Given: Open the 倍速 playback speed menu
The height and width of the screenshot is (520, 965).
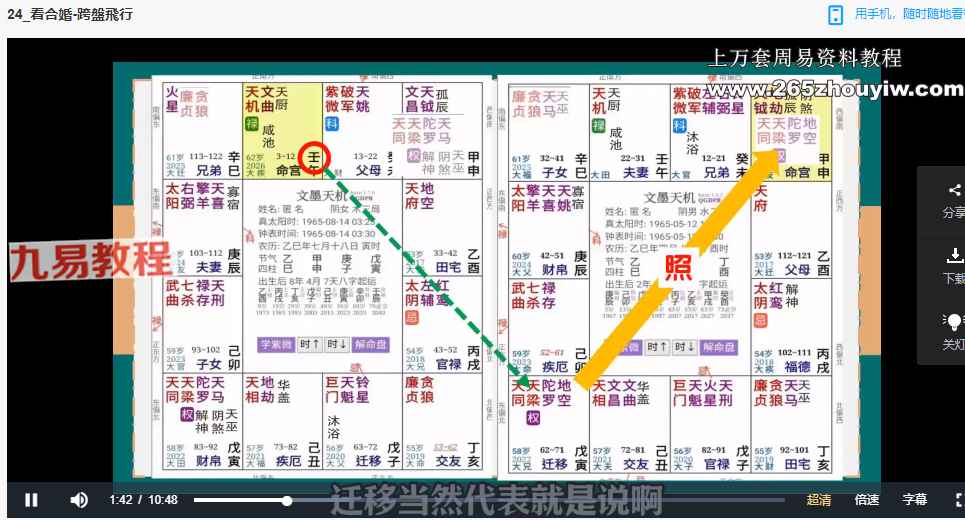Looking at the screenshot, I should 867,500.
